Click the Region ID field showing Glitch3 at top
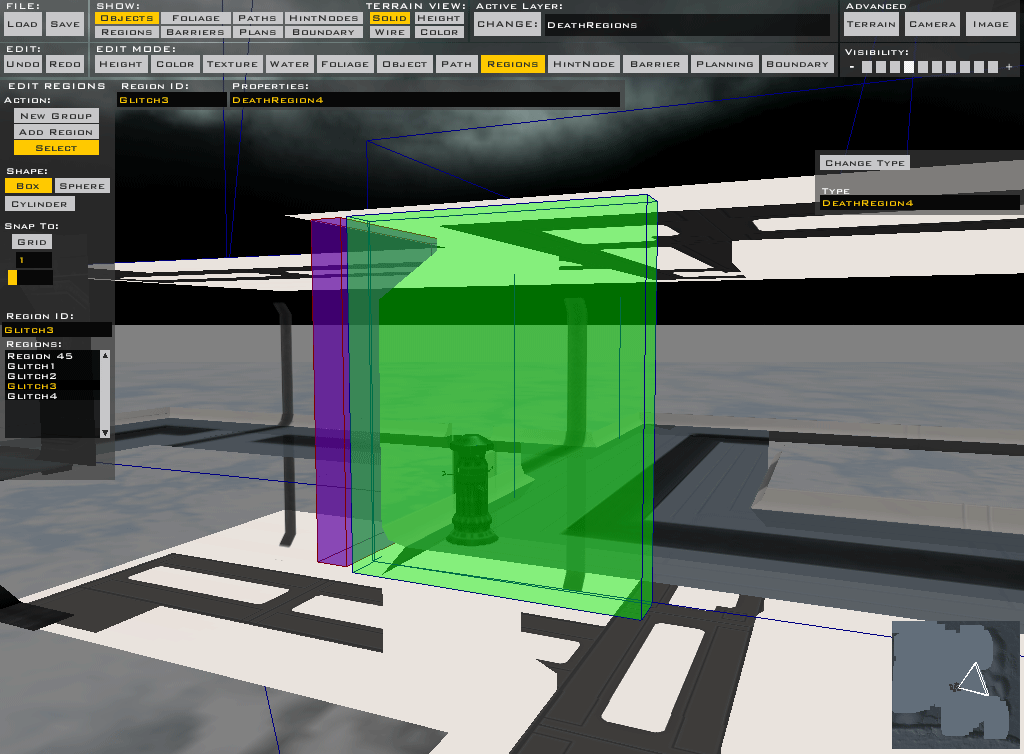1024x754 pixels. [x=171, y=100]
